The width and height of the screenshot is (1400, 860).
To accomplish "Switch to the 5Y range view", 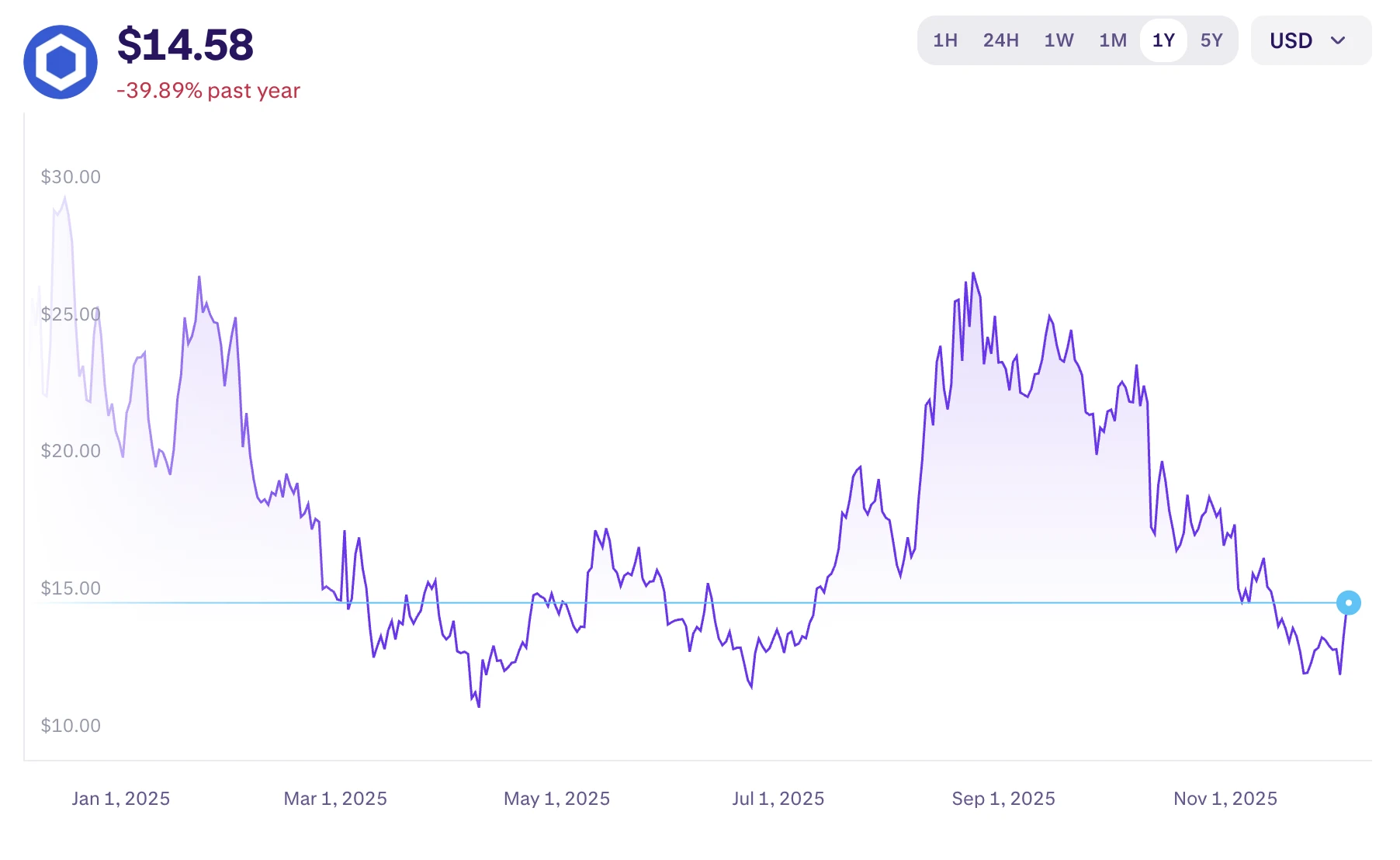I will 1211,40.
